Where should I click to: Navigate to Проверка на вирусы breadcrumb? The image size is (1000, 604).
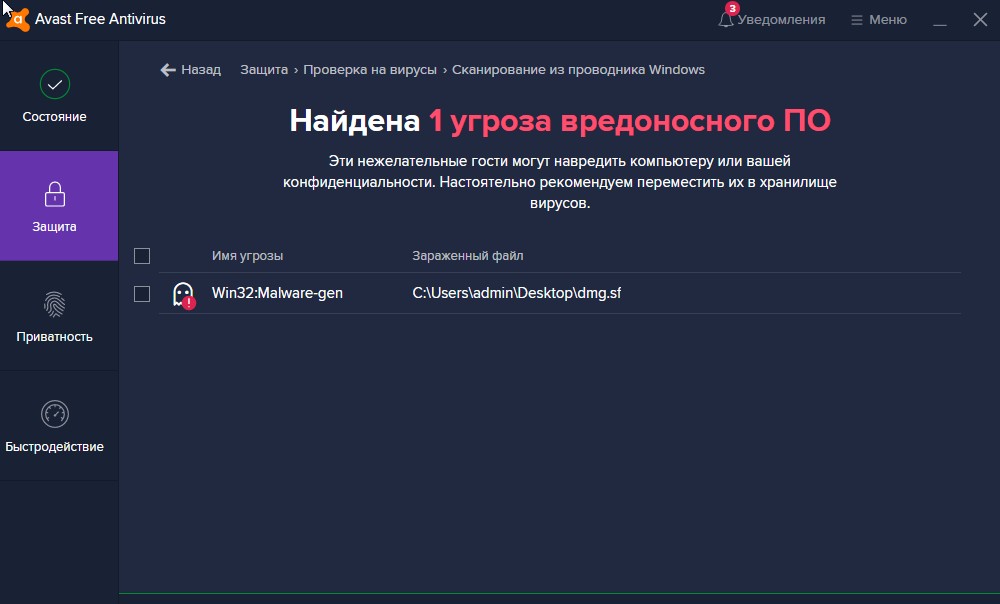pos(370,70)
